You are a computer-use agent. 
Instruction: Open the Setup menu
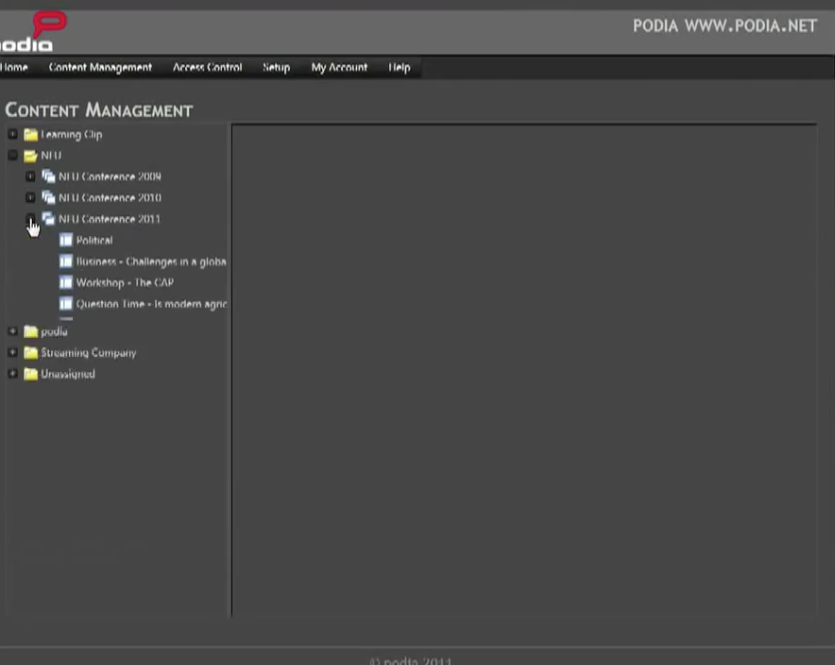pyautogui.click(x=276, y=68)
